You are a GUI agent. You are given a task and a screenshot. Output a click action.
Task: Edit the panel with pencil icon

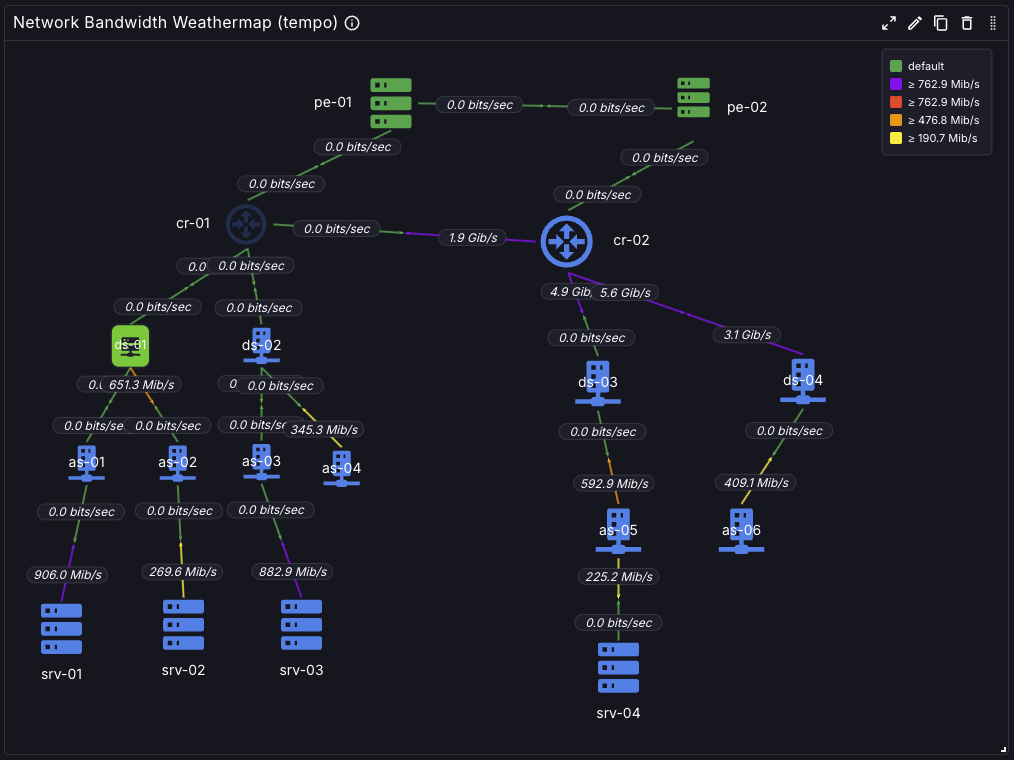[x=914, y=23]
